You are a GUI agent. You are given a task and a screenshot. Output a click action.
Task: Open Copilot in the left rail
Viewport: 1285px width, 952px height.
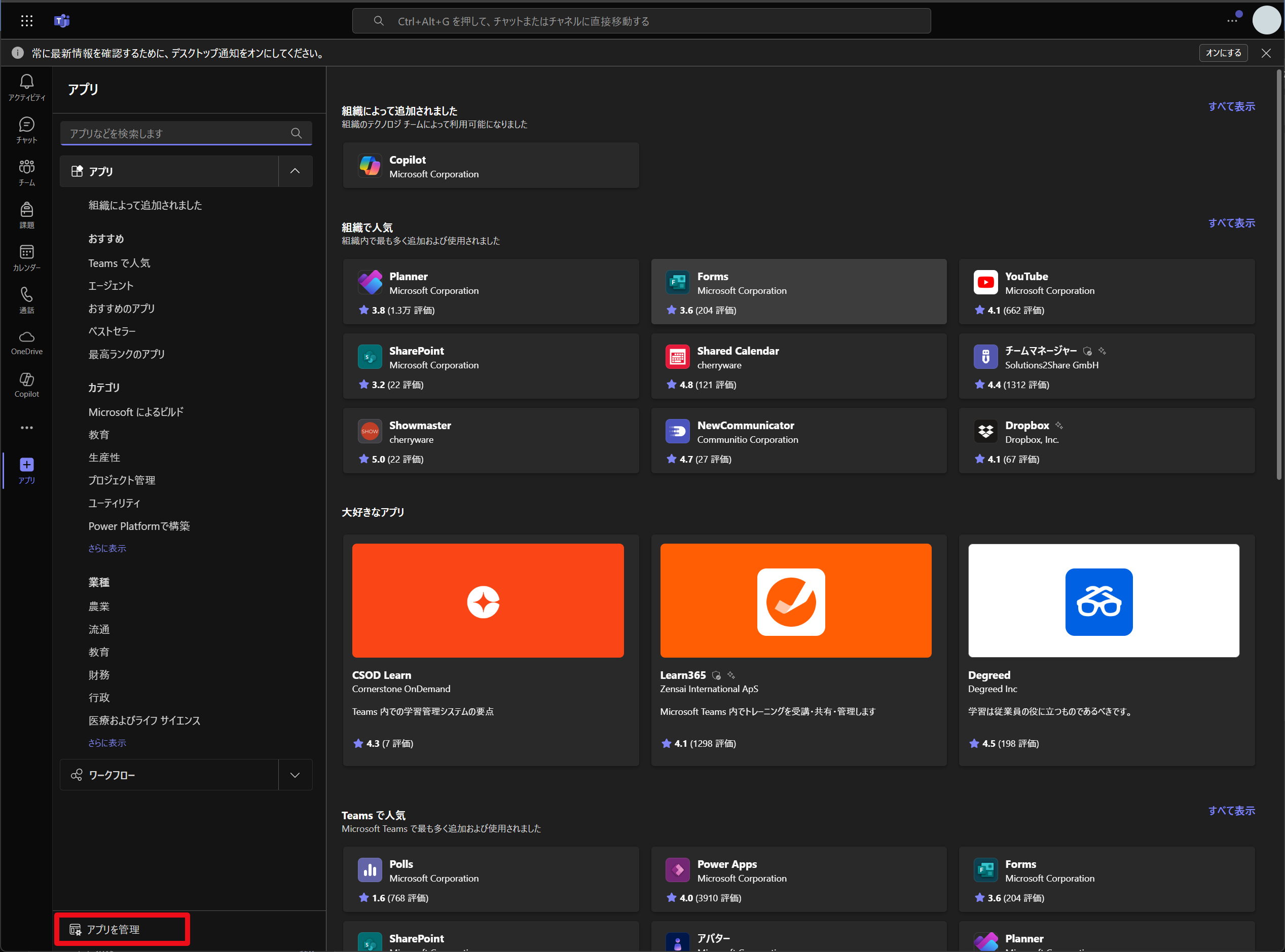26,386
